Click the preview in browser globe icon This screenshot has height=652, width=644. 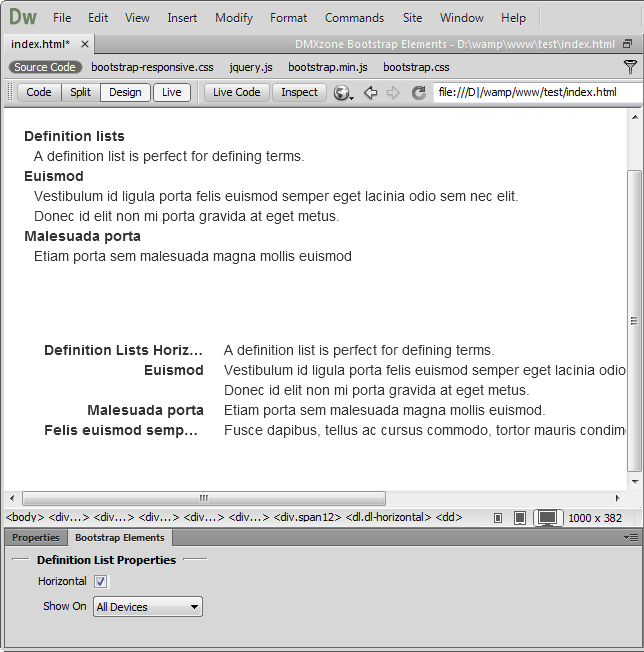342,92
